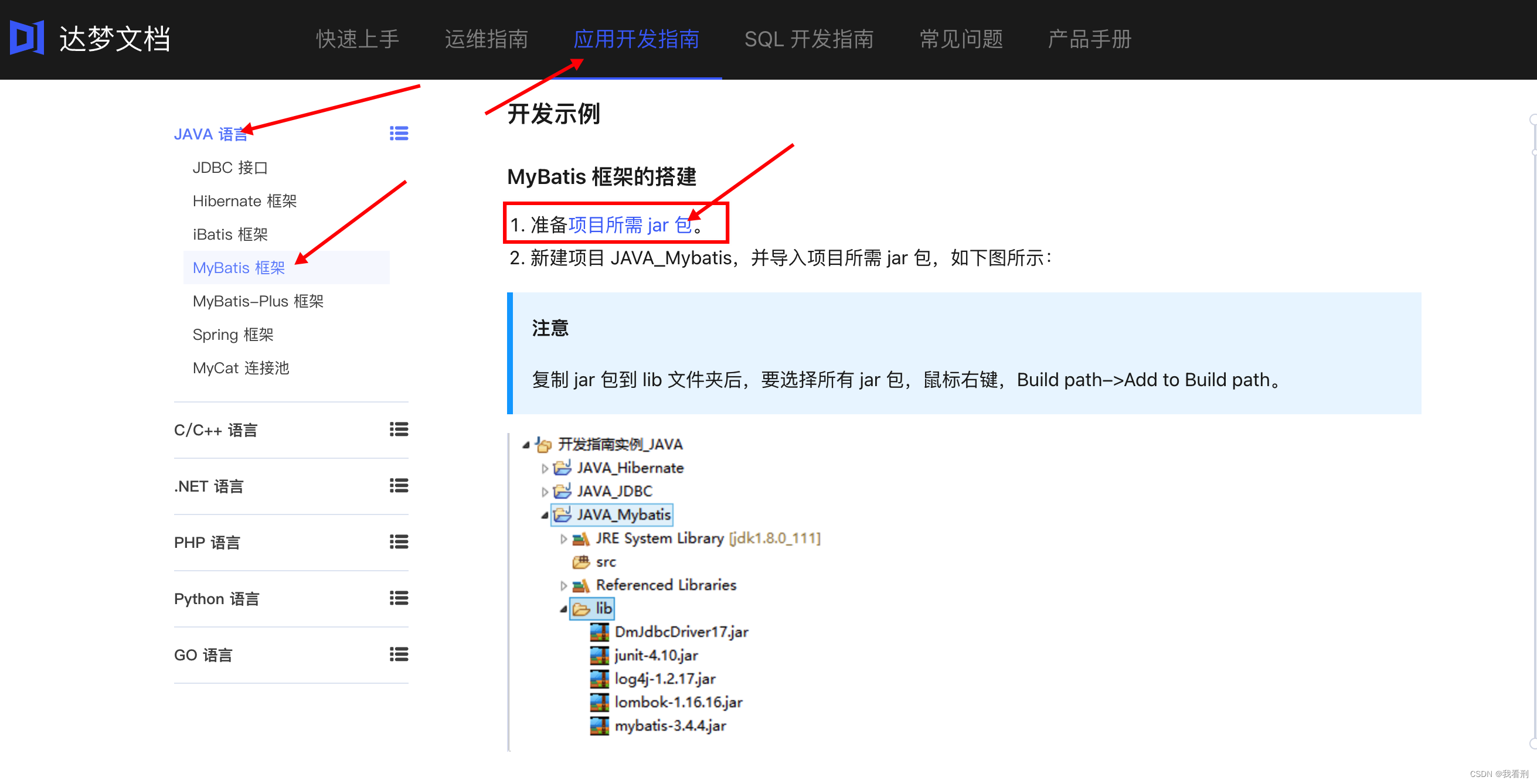This screenshot has width=1537, height=784.
Task: Click the JAVA_JDBC project folder icon
Action: [562, 490]
